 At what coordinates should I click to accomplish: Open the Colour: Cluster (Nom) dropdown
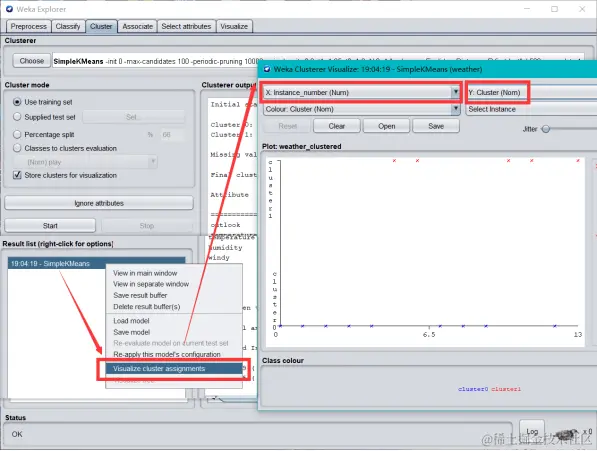click(361, 109)
